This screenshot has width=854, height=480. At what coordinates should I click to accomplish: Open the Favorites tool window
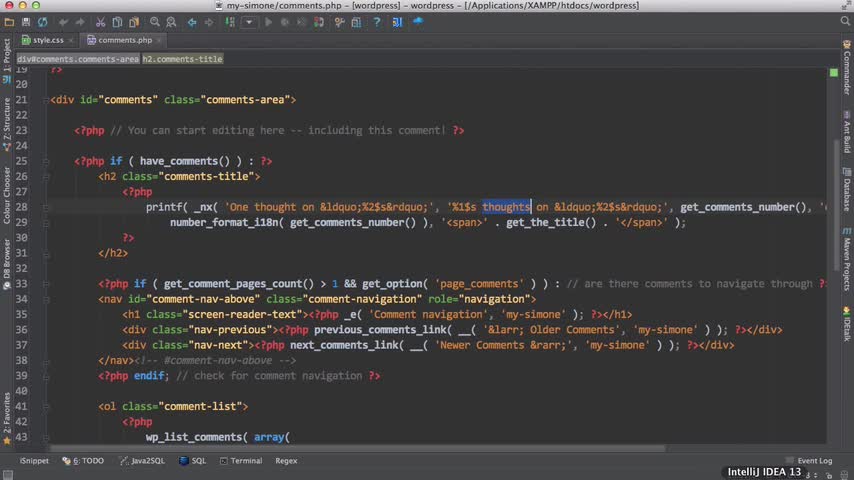[x=7, y=418]
